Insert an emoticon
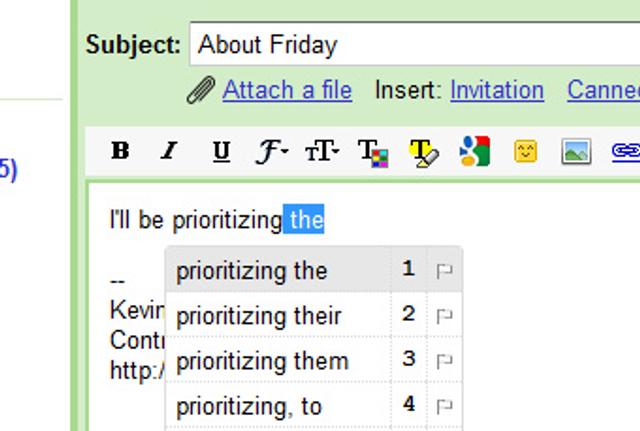Viewport: 640px width, 431px height. click(x=526, y=151)
